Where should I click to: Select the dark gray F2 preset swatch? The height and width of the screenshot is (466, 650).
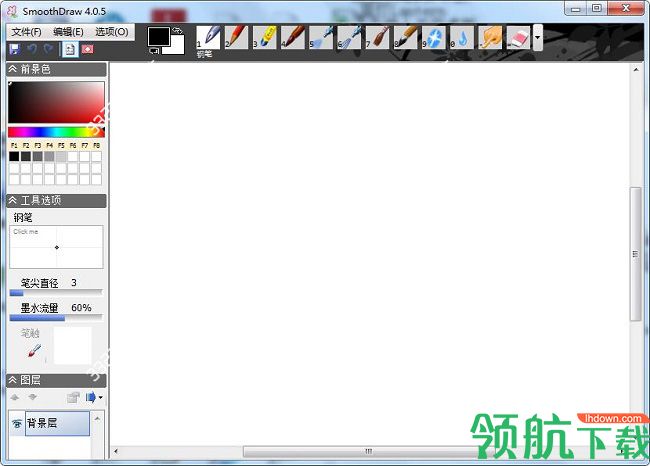(x=26, y=156)
